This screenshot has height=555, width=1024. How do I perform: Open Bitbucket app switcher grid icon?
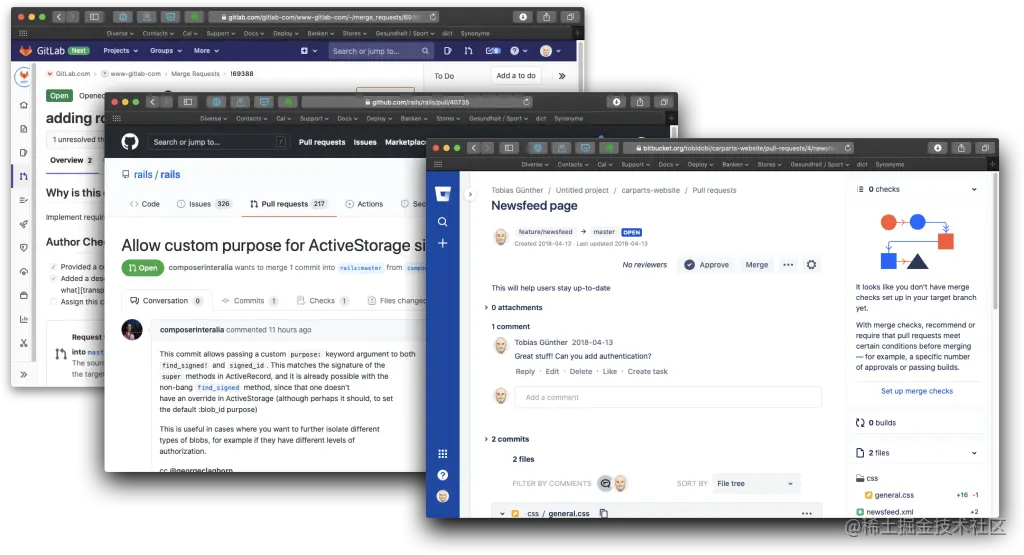(443, 454)
